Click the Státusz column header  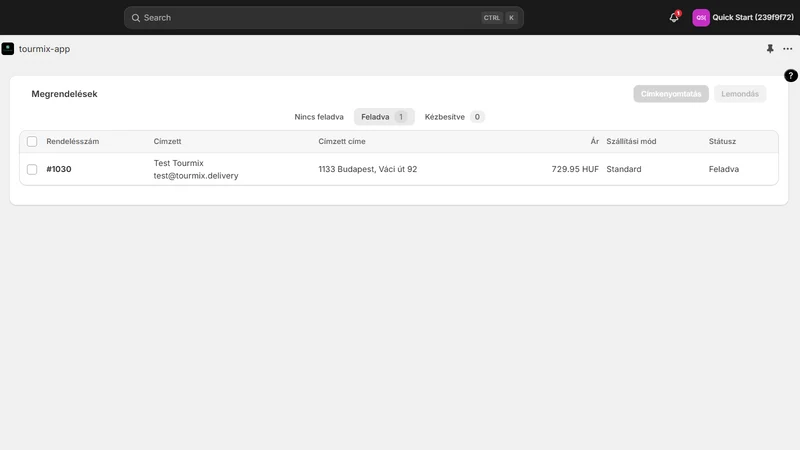coord(722,141)
